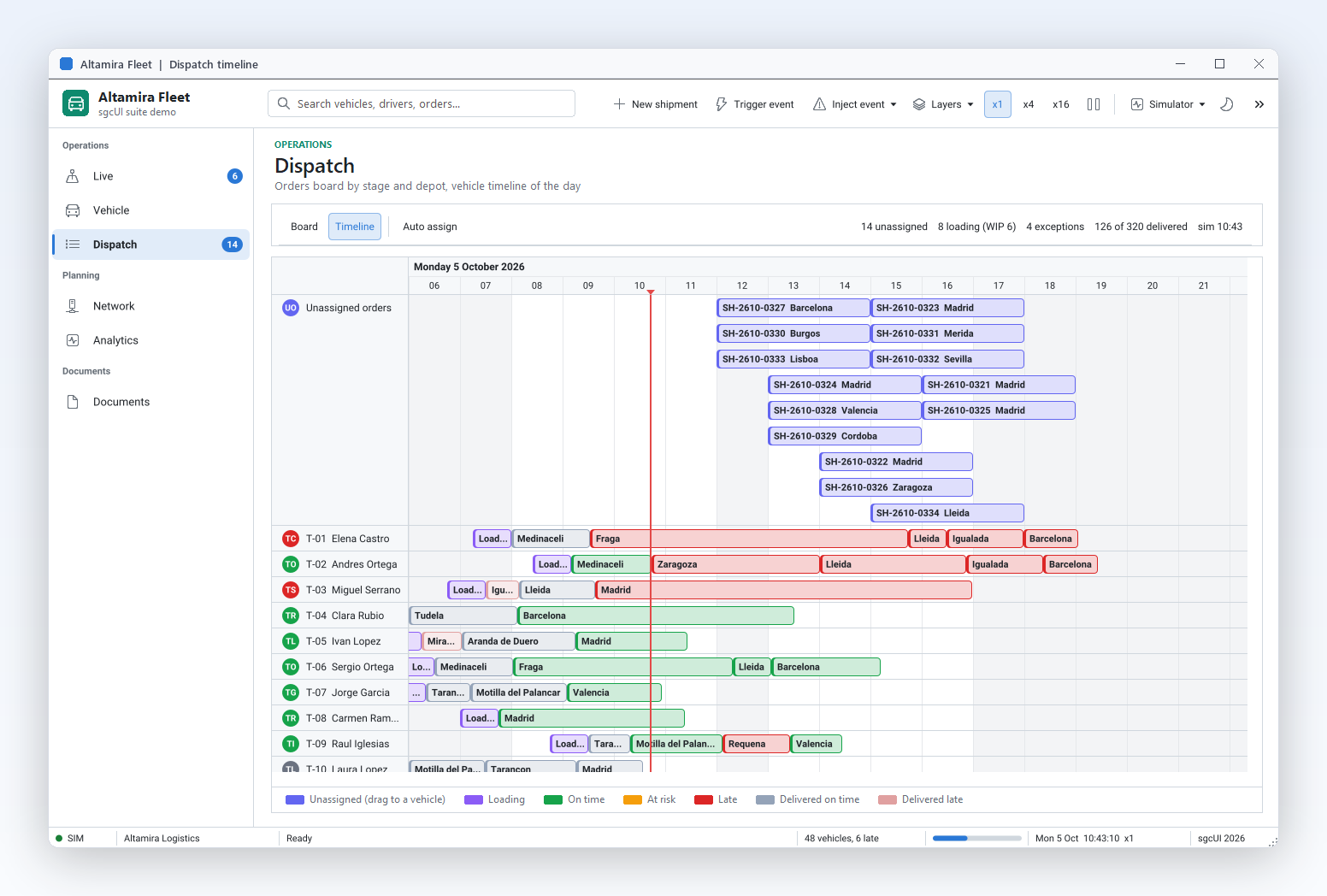Expand toolbar overflow double-chevron icon

tap(1259, 104)
